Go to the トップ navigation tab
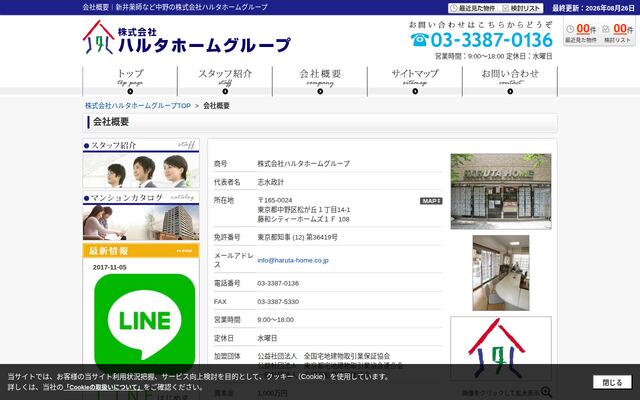Viewport: 640px width, 400px height. pos(130,80)
